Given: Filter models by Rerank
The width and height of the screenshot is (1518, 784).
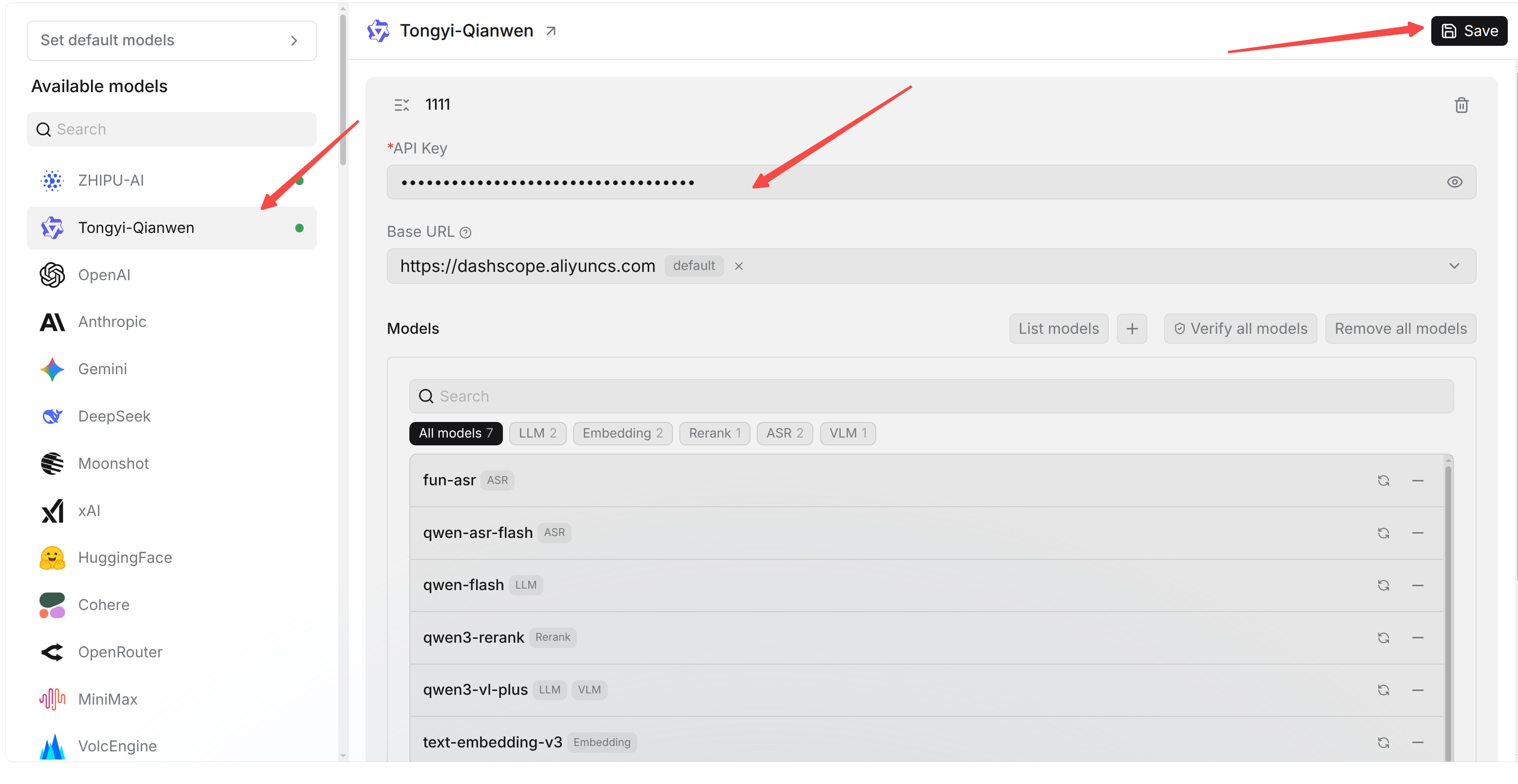Looking at the screenshot, I should point(714,434).
